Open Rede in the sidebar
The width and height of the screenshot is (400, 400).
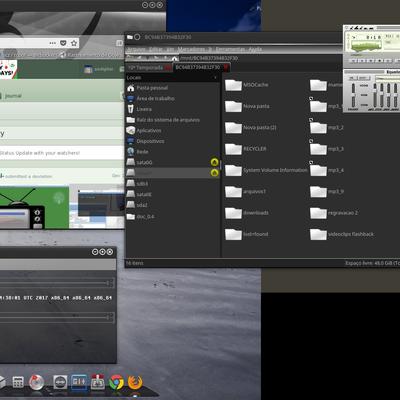point(172,152)
